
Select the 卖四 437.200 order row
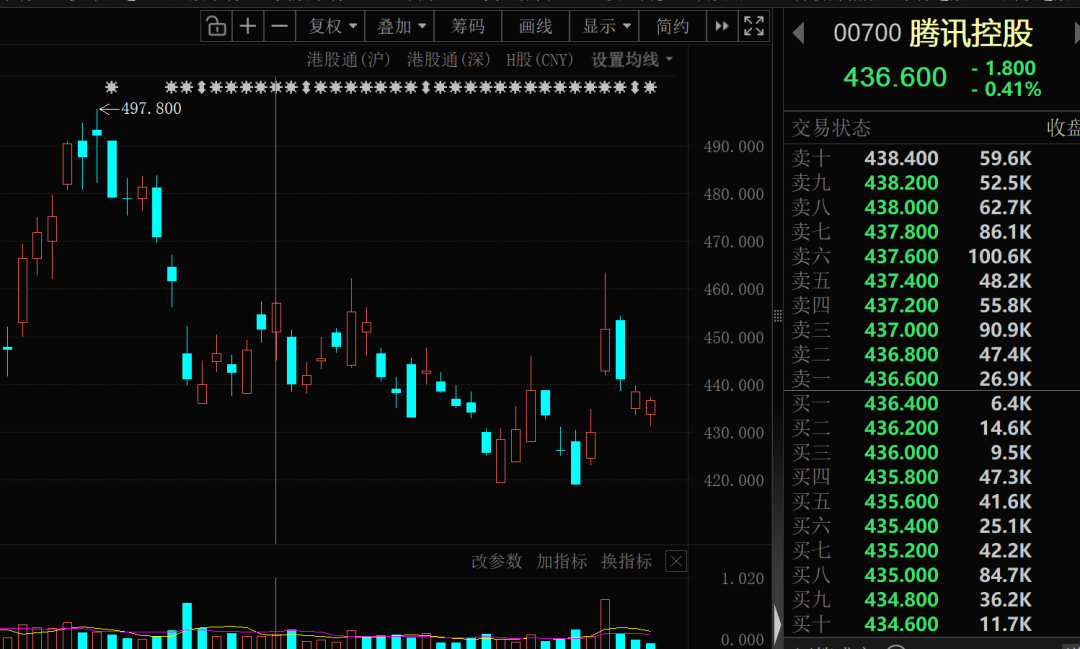(x=931, y=305)
